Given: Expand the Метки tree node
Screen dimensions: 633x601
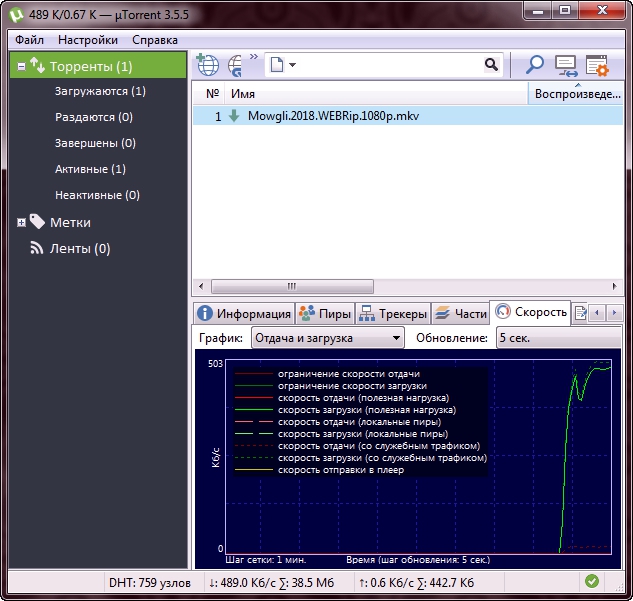Looking at the screenshot, I should (21, 222).
